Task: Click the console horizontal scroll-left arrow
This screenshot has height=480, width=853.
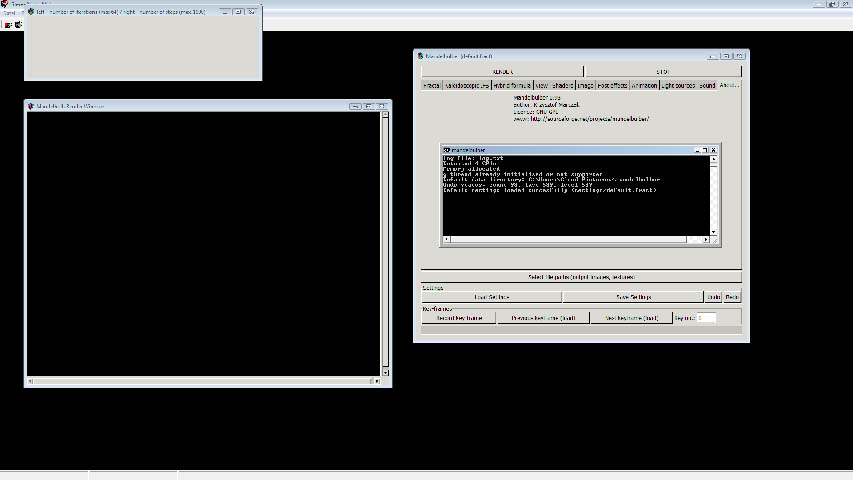Action: (447, 239)
